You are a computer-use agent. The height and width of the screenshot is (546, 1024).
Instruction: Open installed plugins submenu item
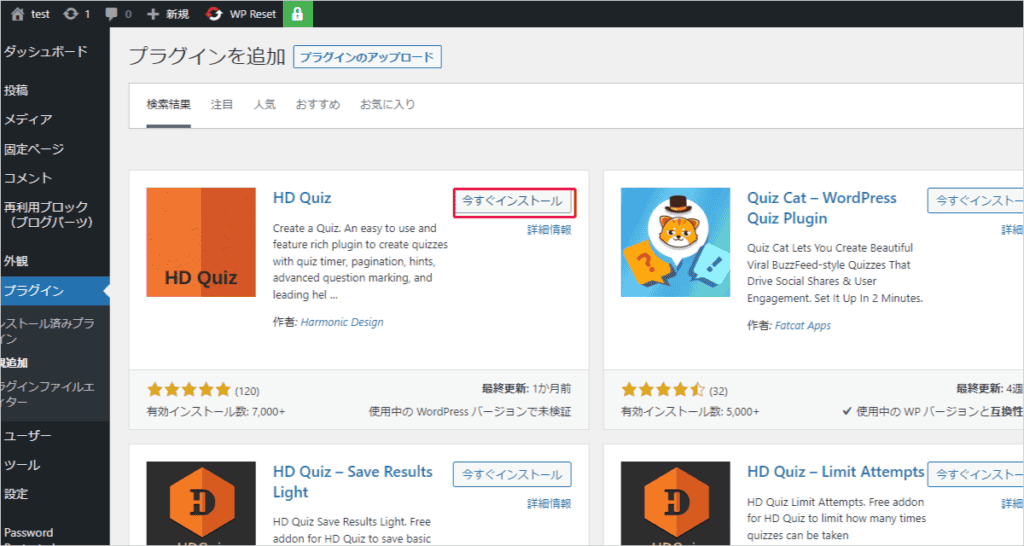coord(47,331)
